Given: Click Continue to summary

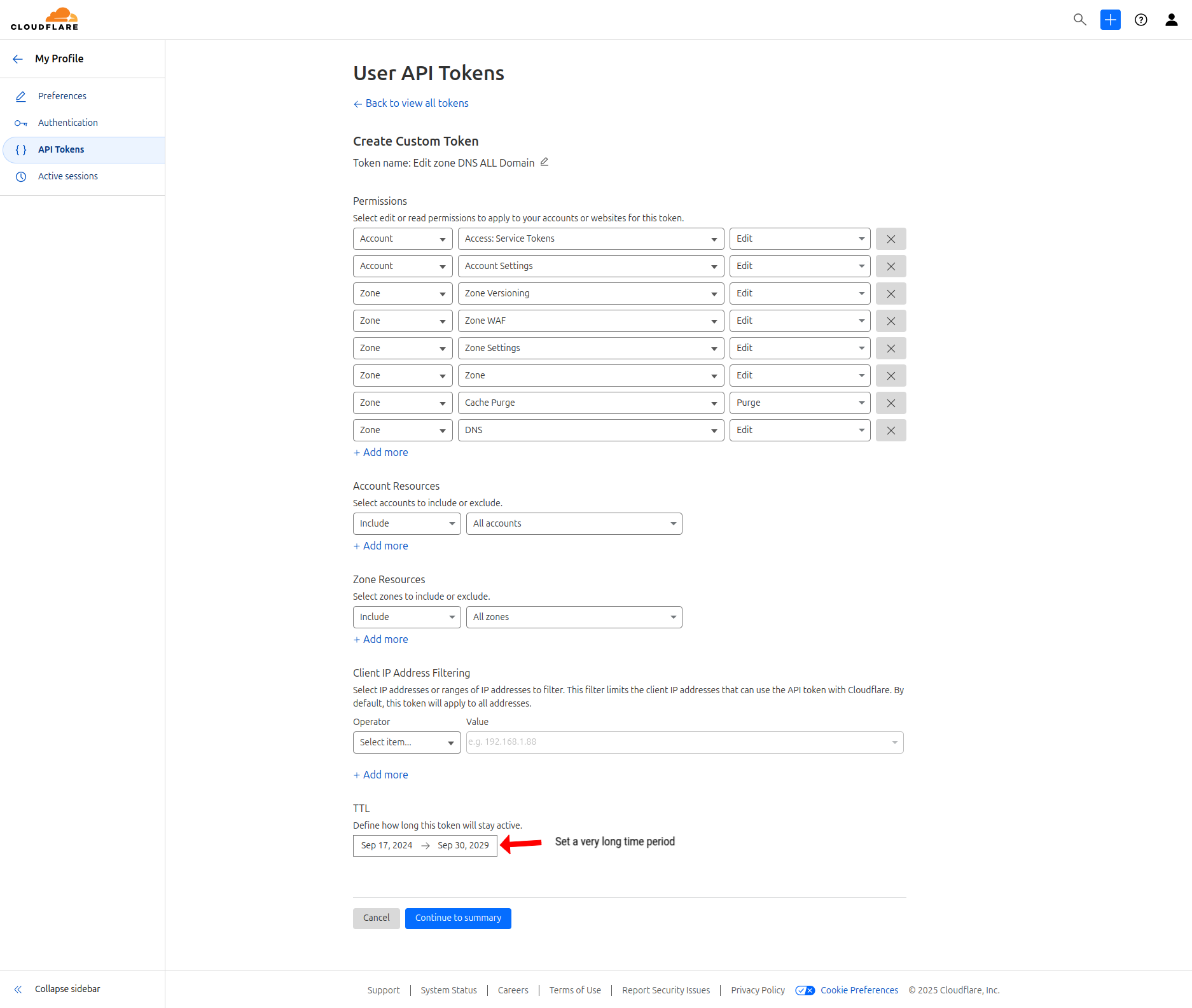Looking at the screenshot, I should (457, 918).
